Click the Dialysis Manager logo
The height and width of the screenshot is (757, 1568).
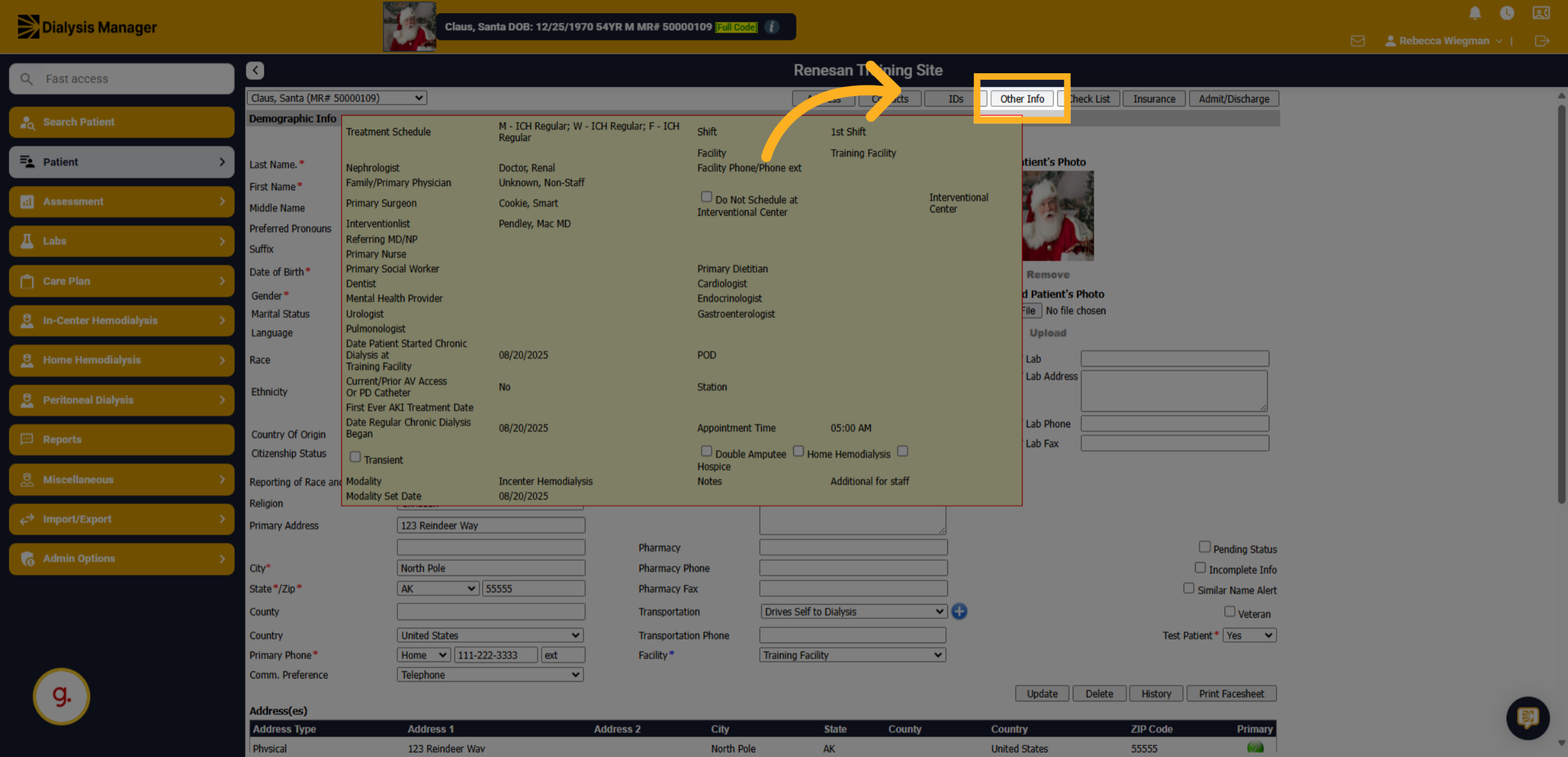[x=87, y=27]
